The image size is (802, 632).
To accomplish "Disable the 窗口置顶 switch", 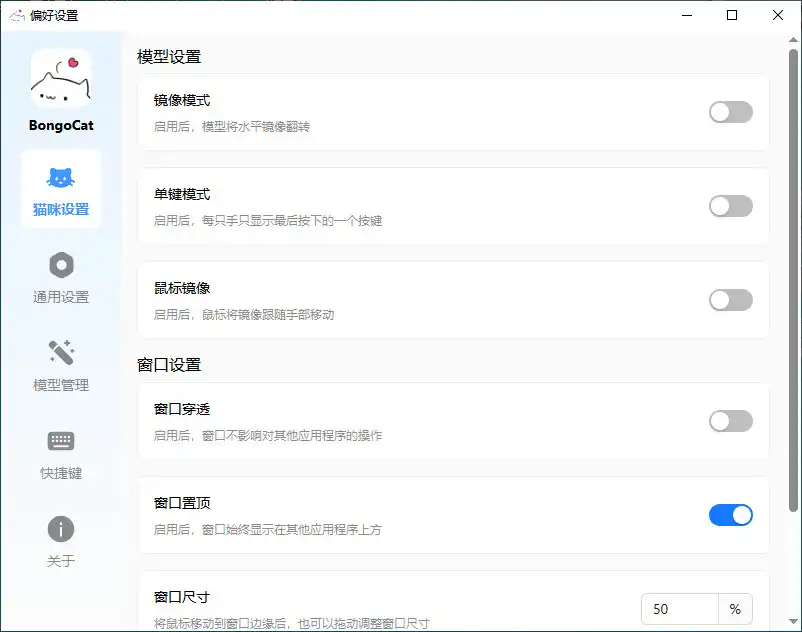I will tap(730, 515).
